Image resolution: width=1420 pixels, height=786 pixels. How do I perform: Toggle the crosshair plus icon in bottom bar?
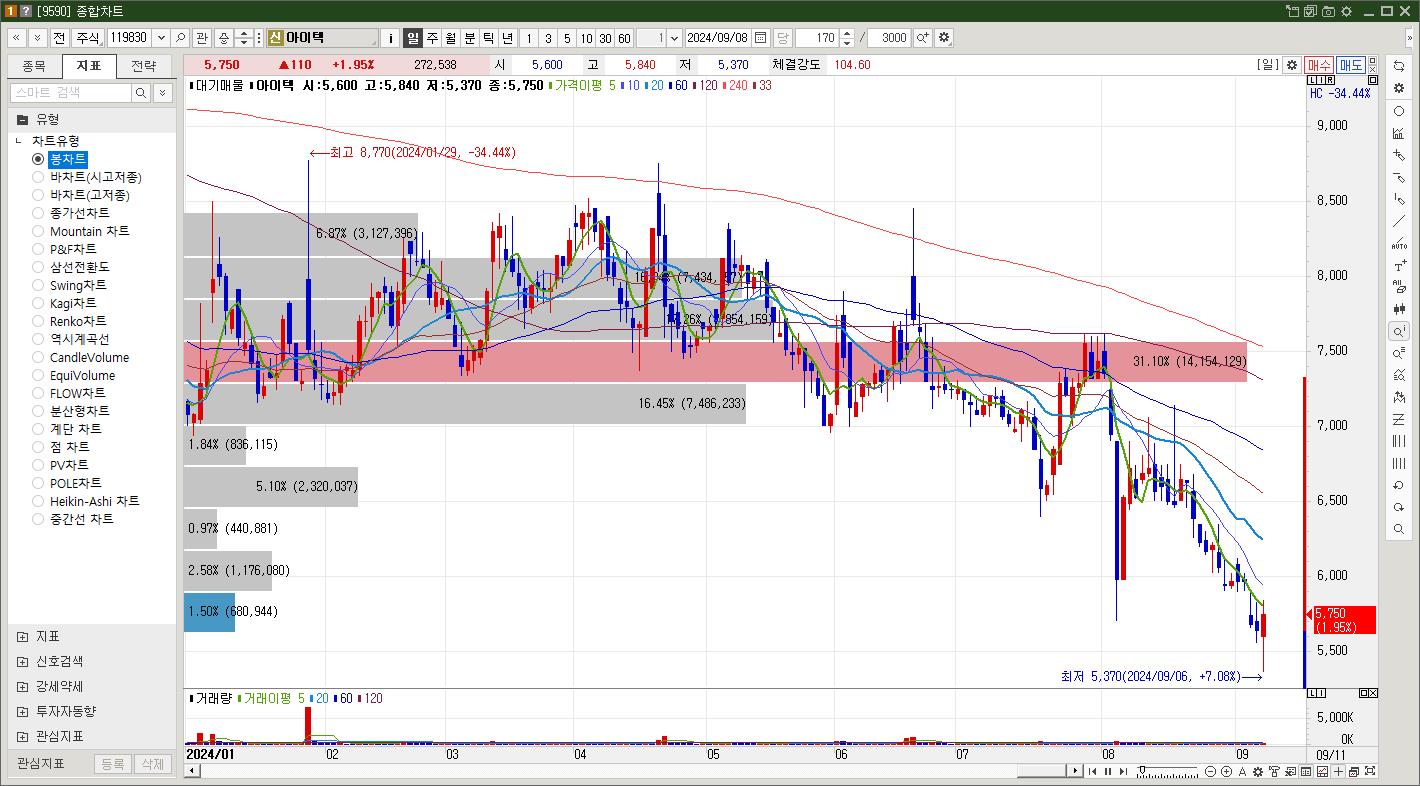point(1338,771)
